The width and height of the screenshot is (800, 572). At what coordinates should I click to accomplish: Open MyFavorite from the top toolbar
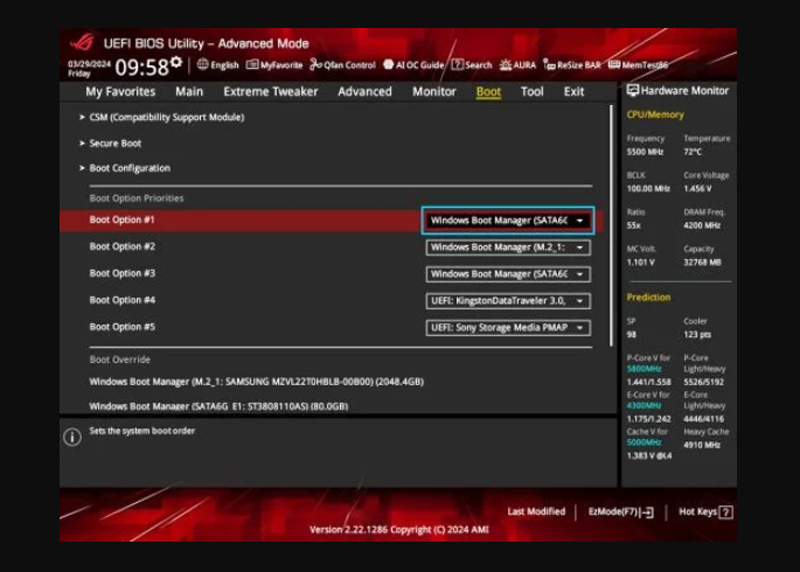click(x=274, y=65)
